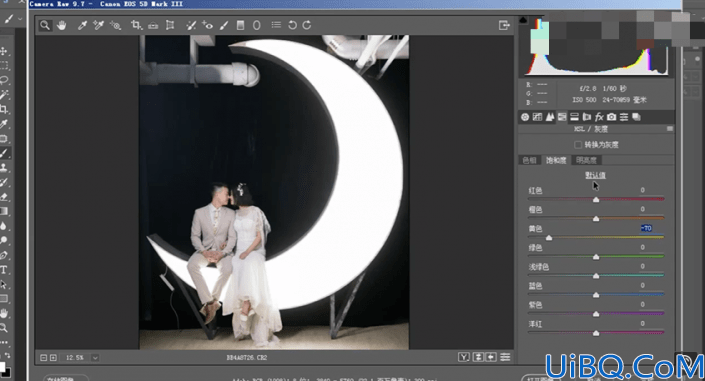Select the Zoom tool in Camera Raw toolbar
The width and height of the screenshot is (705, 381).
(45, 25)
